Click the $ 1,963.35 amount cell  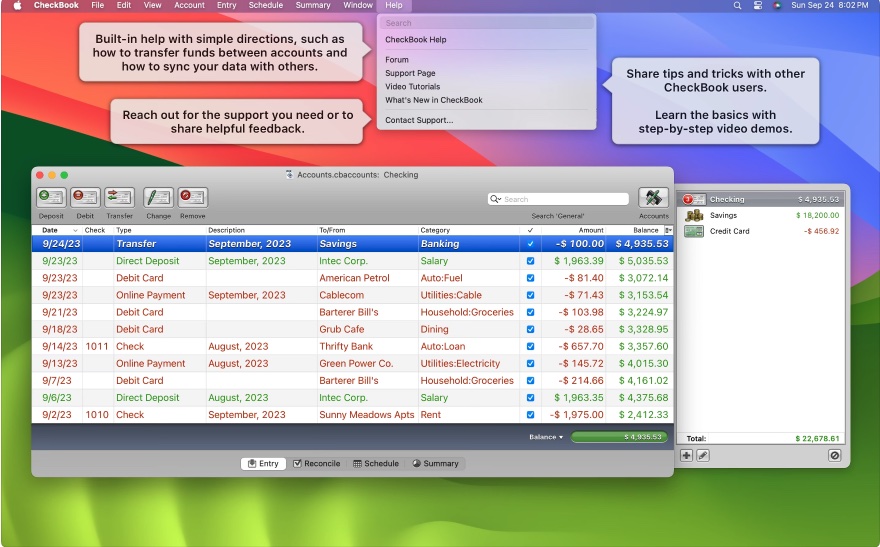tap(579, 398)
